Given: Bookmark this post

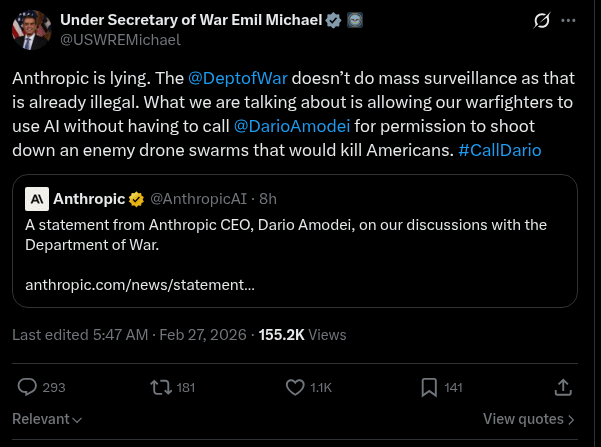Looking at the screenshot, I should (428, 387).
